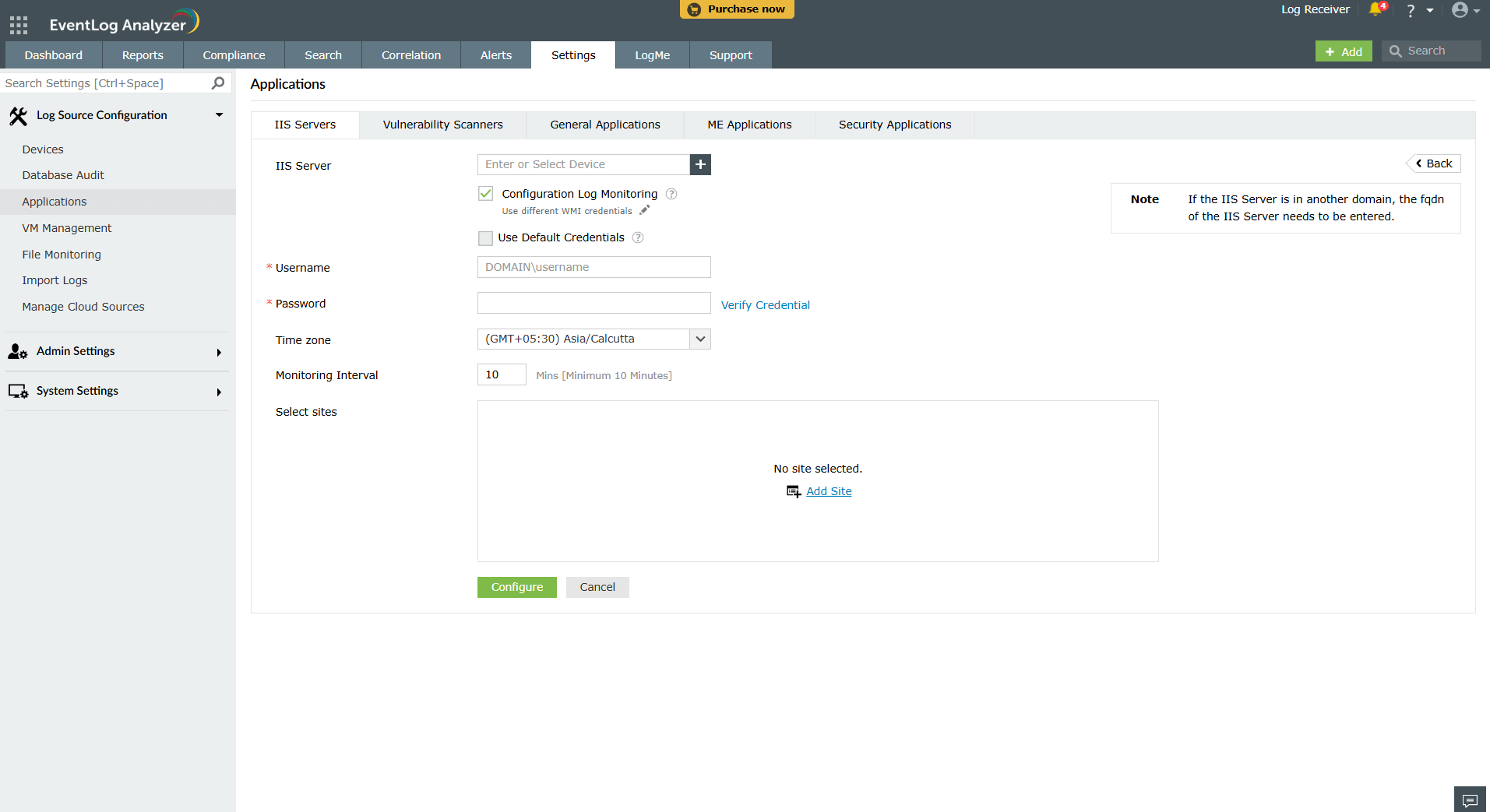1490x812 pixels.
Task: Click the Log Receiver link
Action: [x=1316, y=9]
